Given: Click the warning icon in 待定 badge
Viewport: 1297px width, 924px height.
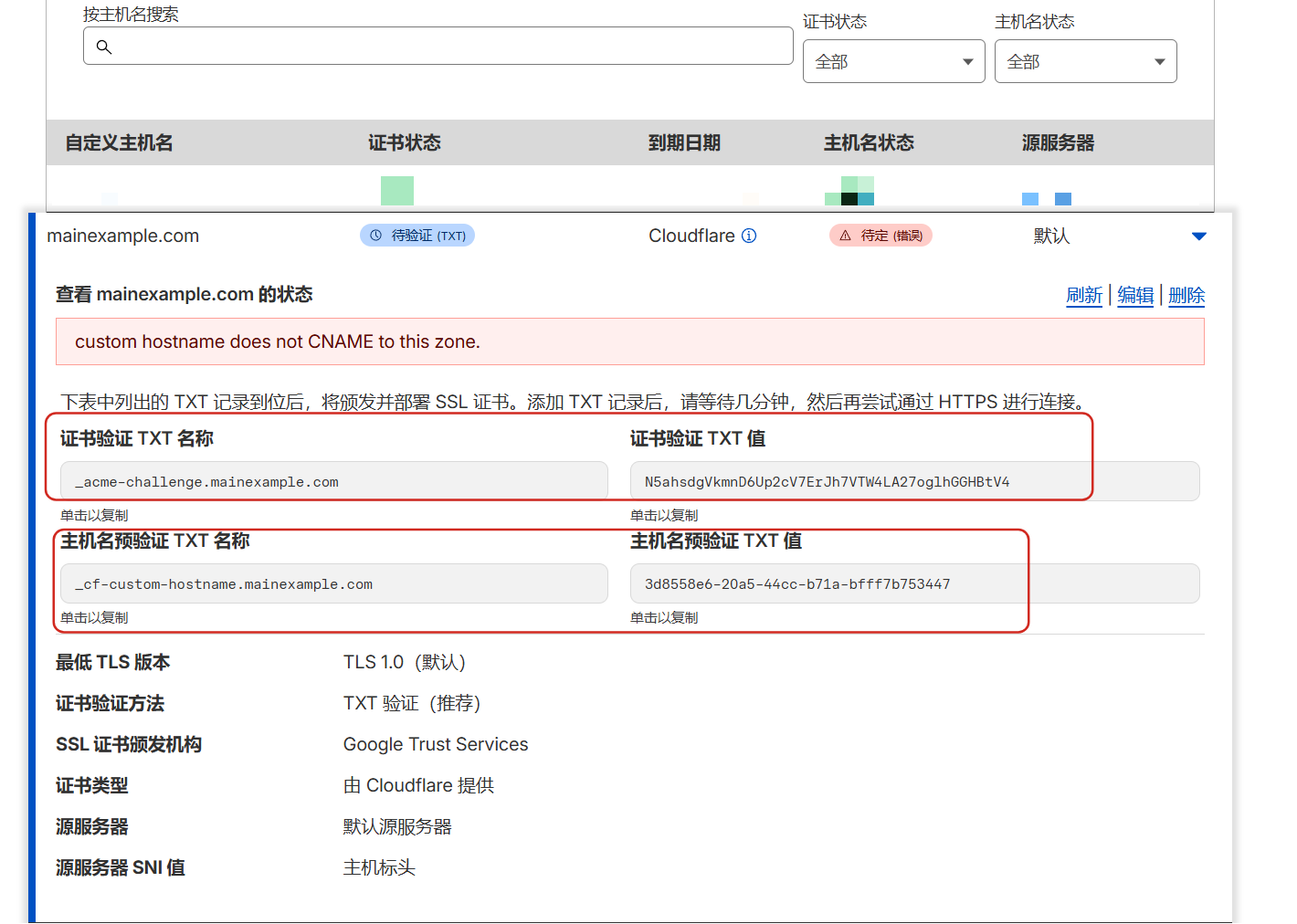Looking at the screenshot, I should coord(845,236).
